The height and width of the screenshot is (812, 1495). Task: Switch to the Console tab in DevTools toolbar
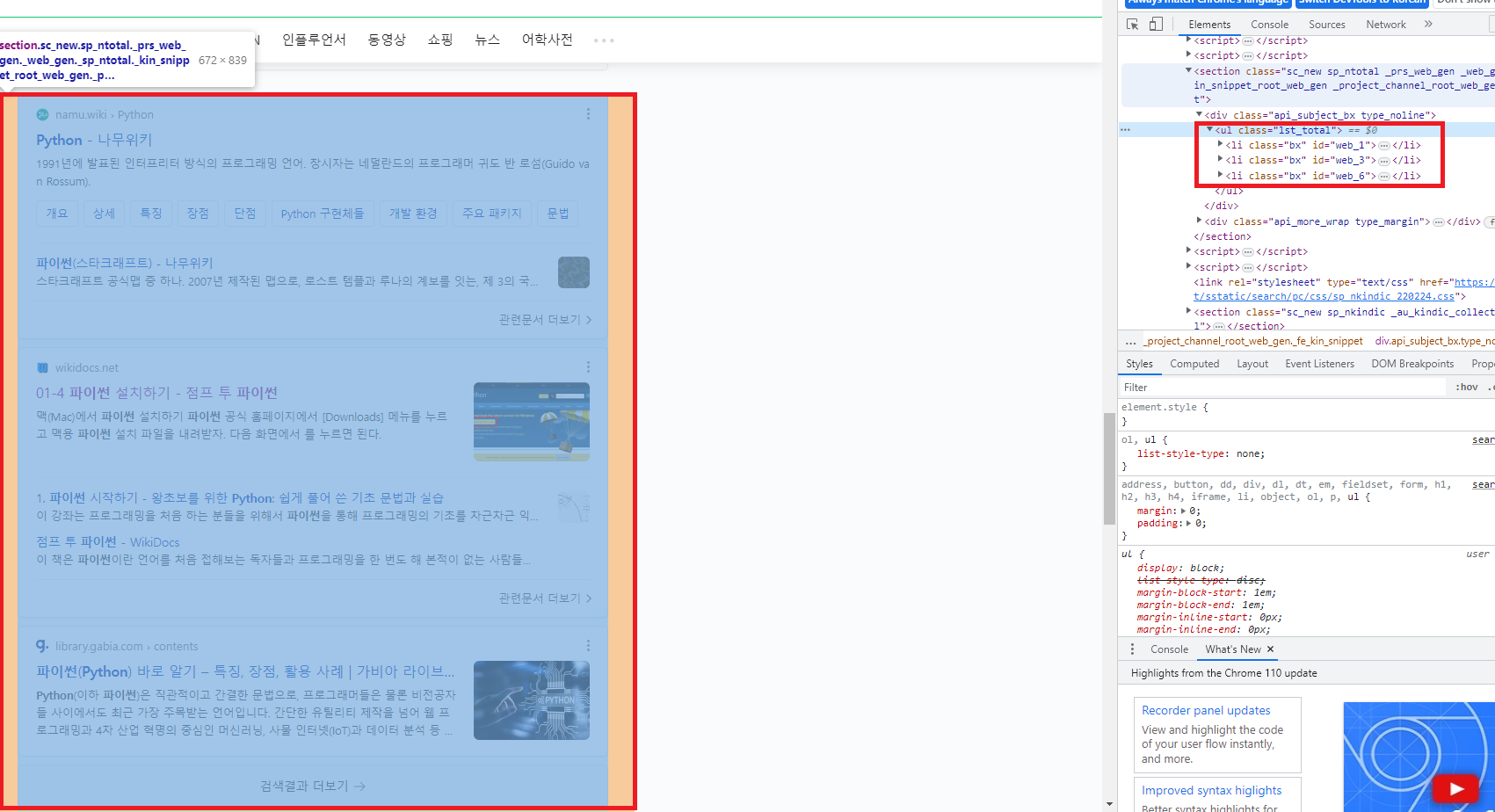(1269, 25)
